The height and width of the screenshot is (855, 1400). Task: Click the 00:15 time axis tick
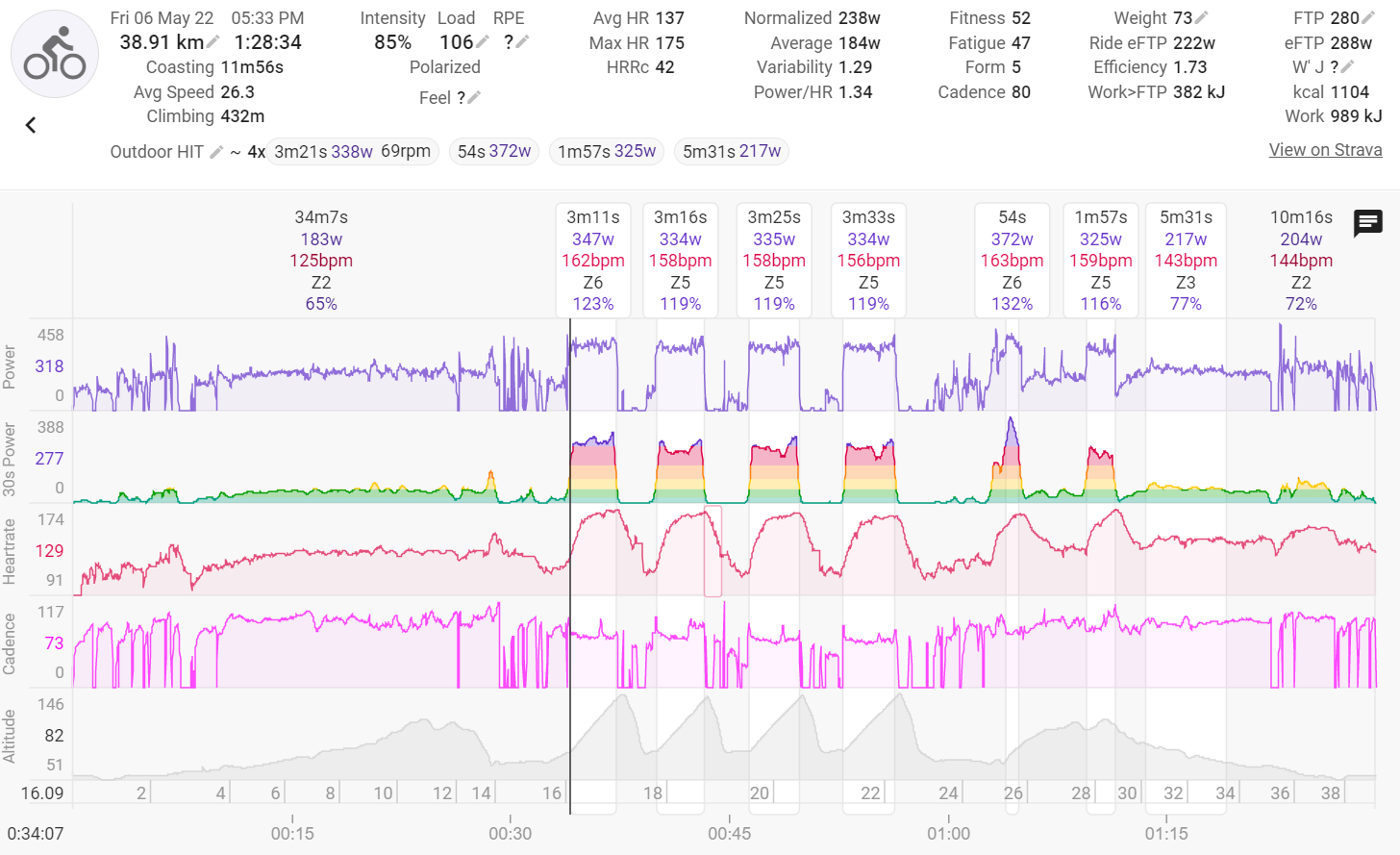pos(291,834)
